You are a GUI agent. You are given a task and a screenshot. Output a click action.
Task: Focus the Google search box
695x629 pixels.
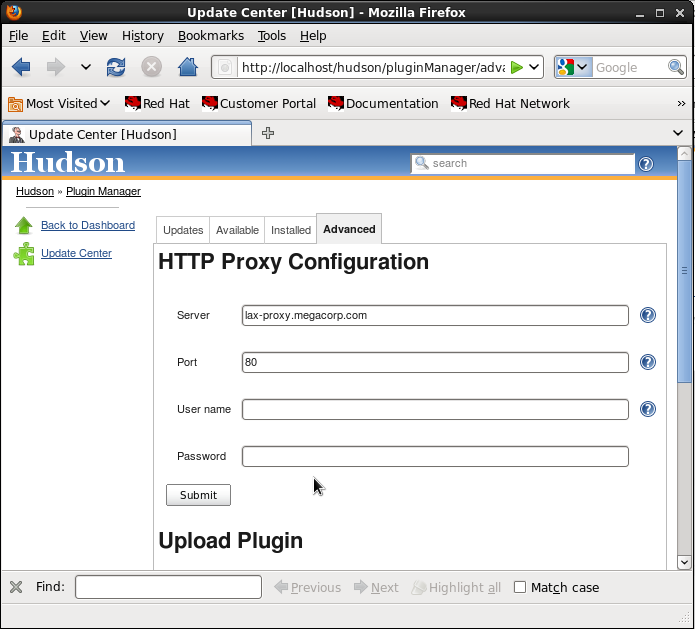click(x=630, y=67)
